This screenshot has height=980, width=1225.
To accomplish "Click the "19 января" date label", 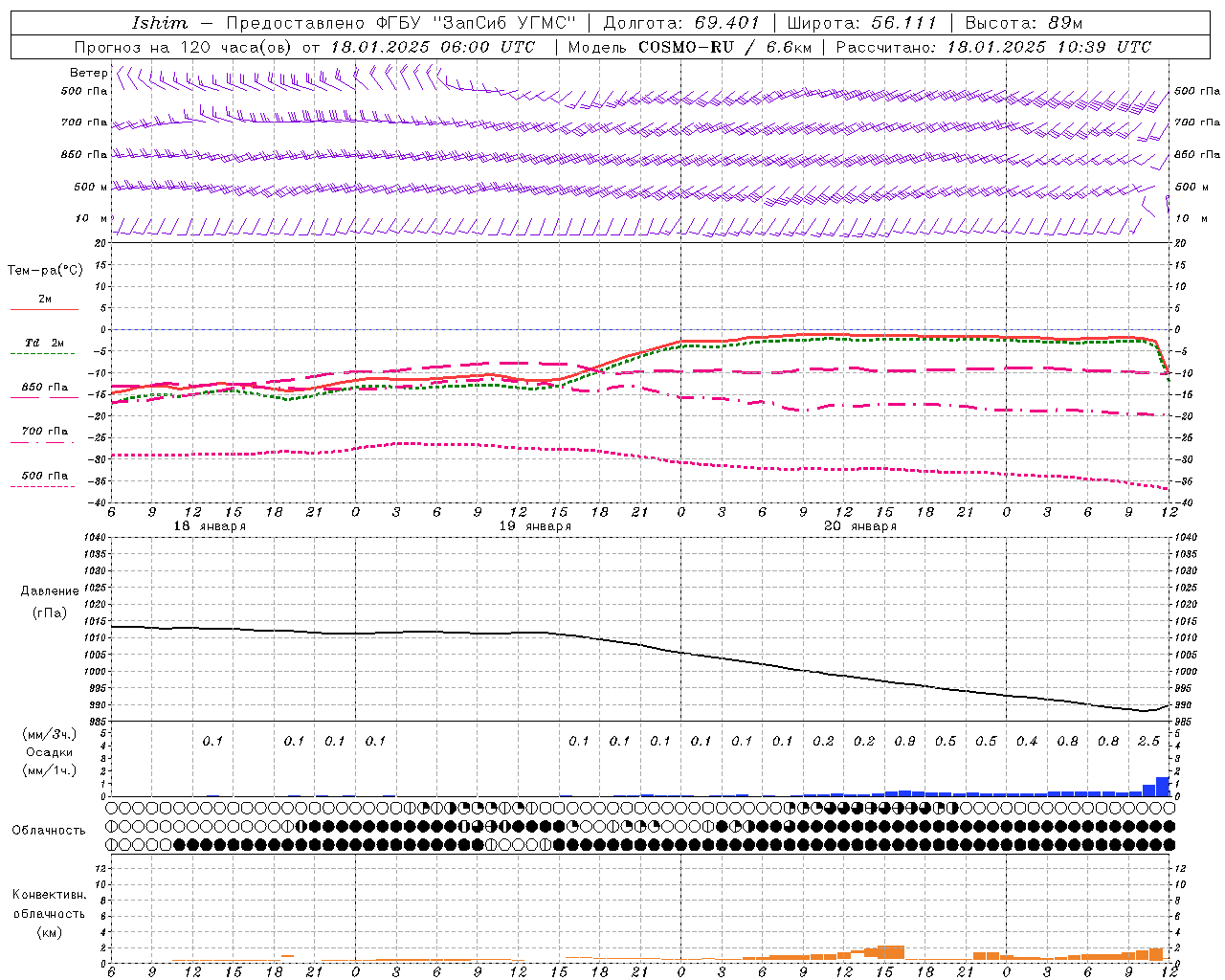I will (535, 526).
